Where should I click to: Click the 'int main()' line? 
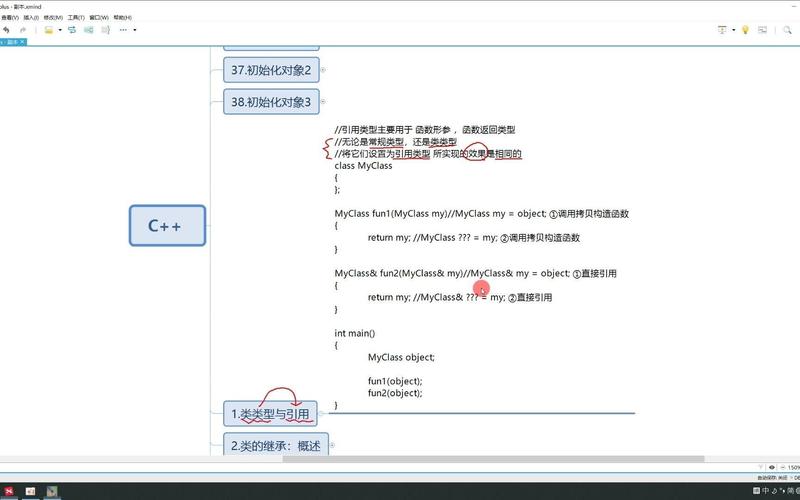tap(355, 333)
